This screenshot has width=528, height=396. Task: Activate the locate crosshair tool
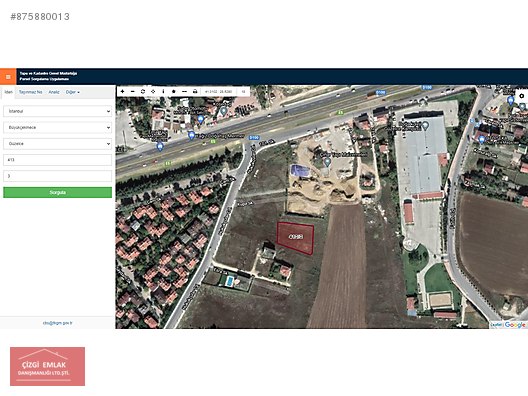coord(153,91)
